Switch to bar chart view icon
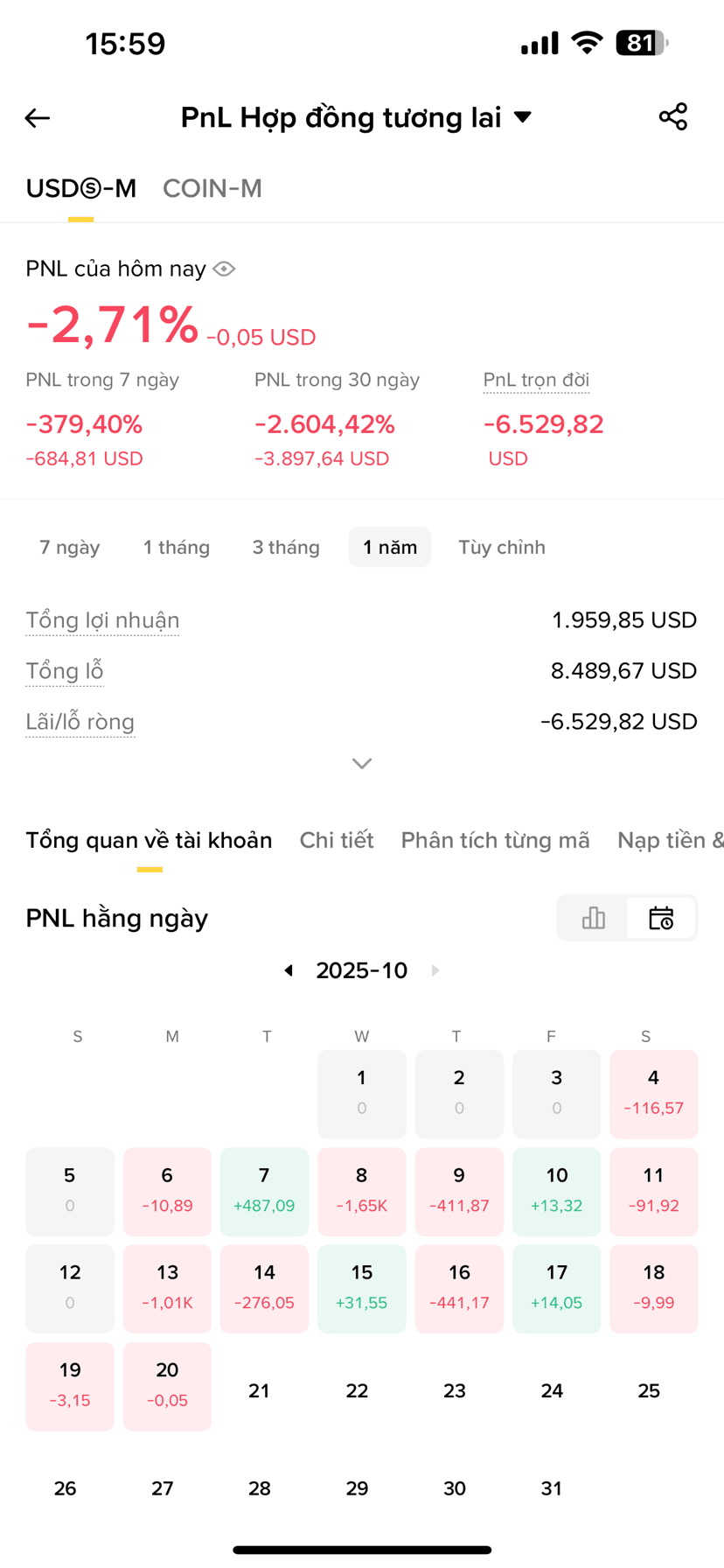Image resolution: width=724 pixels, height=1568 pixels. 594,918
